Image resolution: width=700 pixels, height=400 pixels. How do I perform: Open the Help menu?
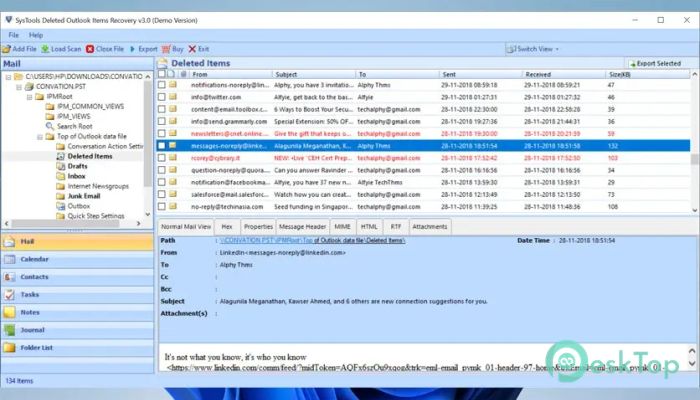[x=36, y=35]
